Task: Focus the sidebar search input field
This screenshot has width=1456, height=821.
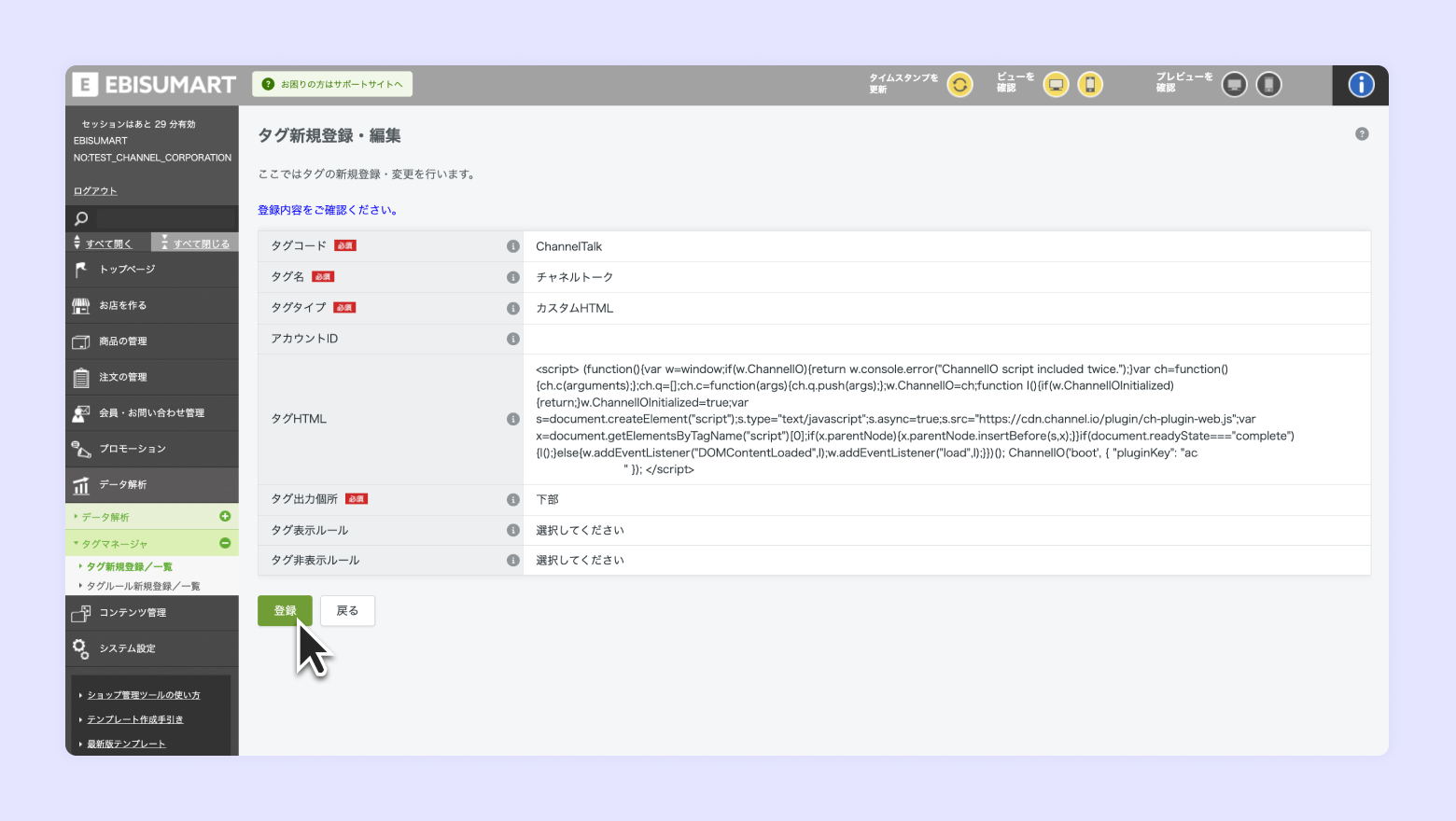Action: click(165, 218)
